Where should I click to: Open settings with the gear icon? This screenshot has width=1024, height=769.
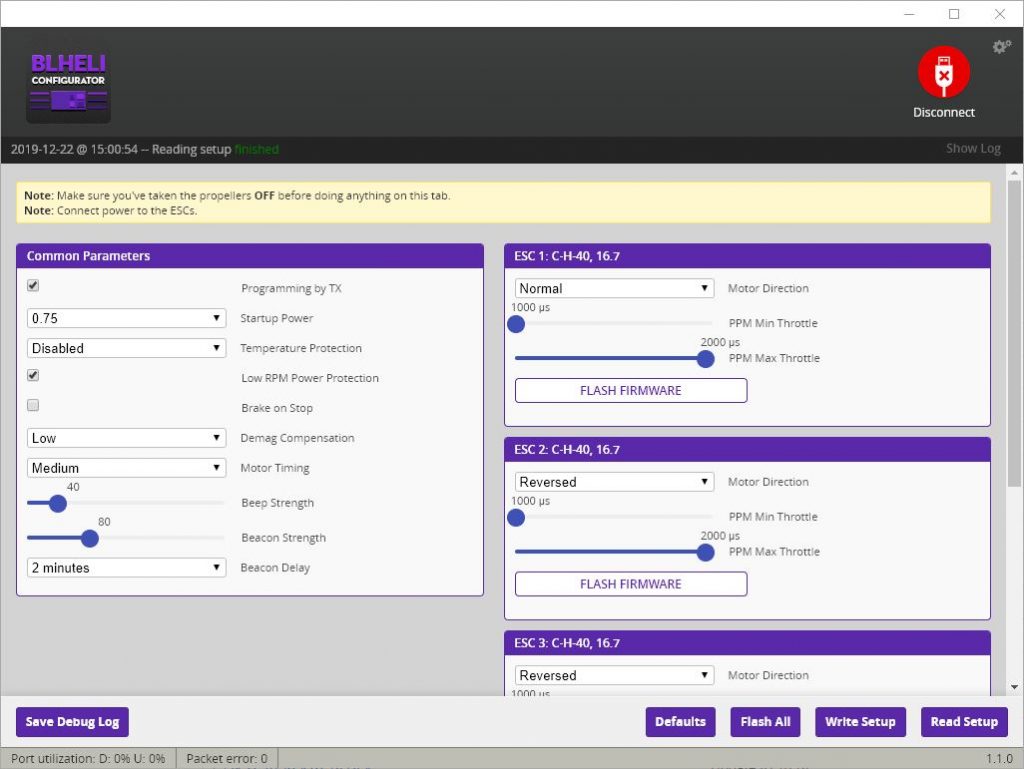pyautogui.click(x=1001, y=46)
